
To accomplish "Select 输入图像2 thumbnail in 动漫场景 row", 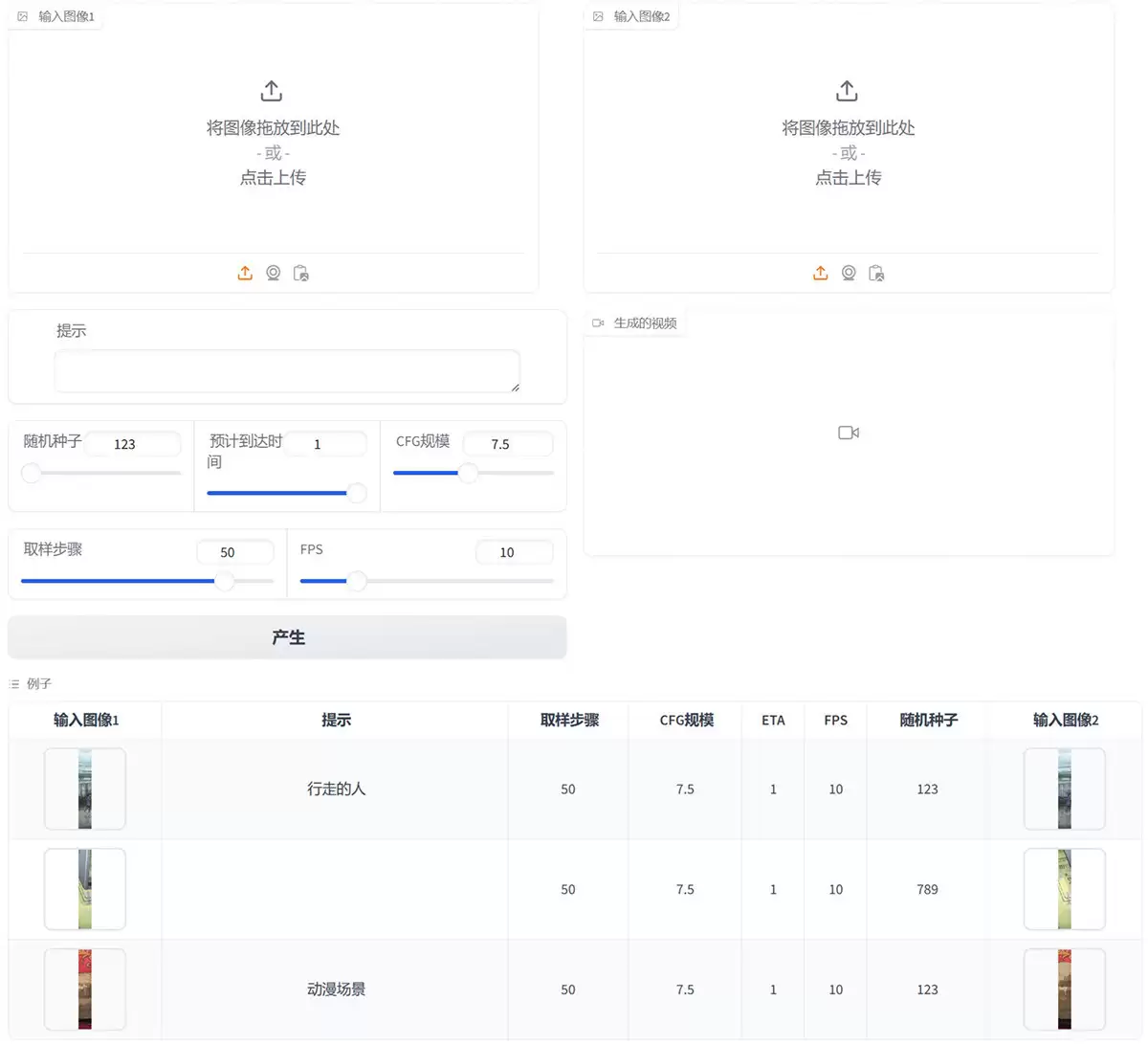I will click(1065, 989).
